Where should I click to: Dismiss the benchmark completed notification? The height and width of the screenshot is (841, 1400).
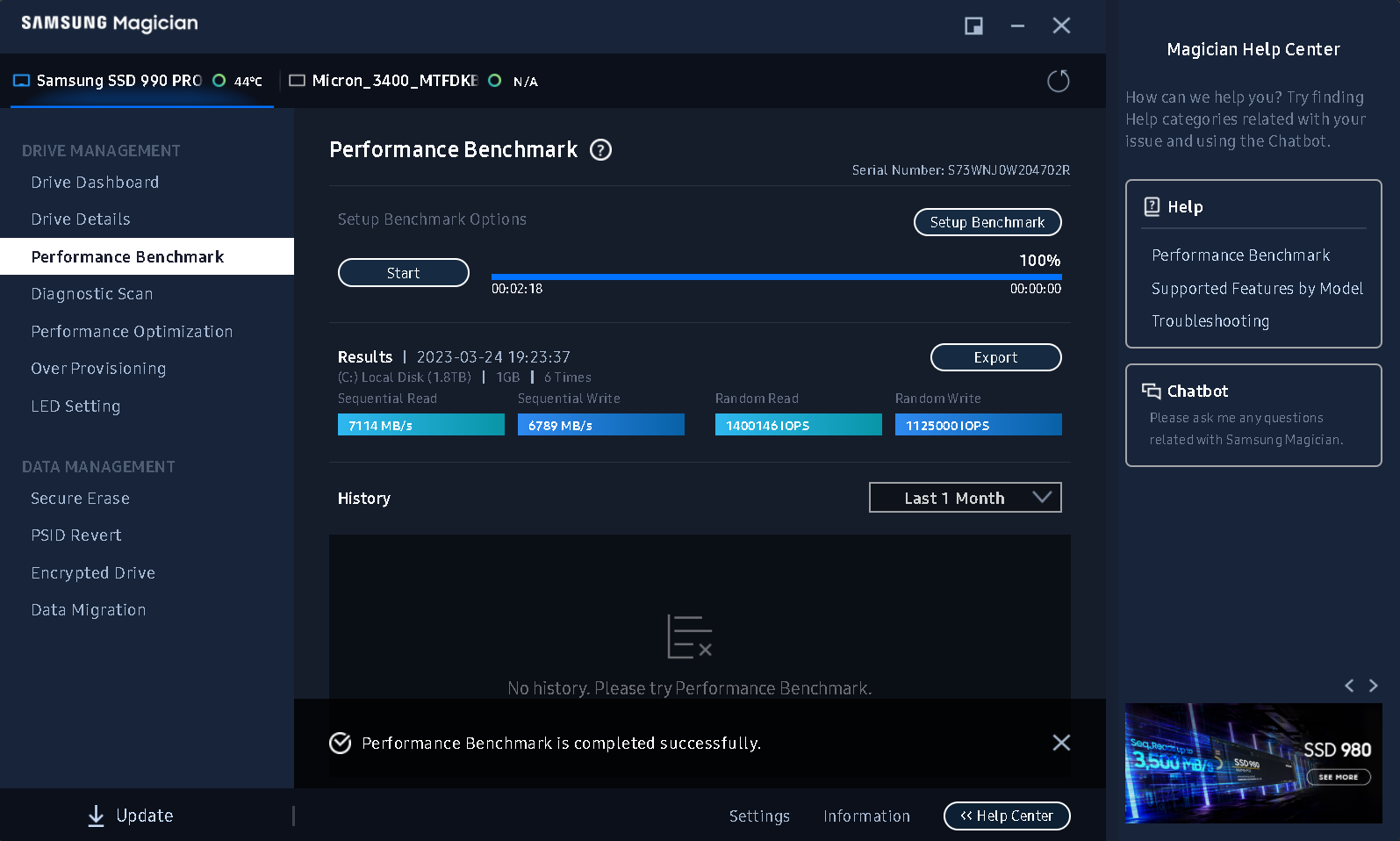pos(1061,743)
